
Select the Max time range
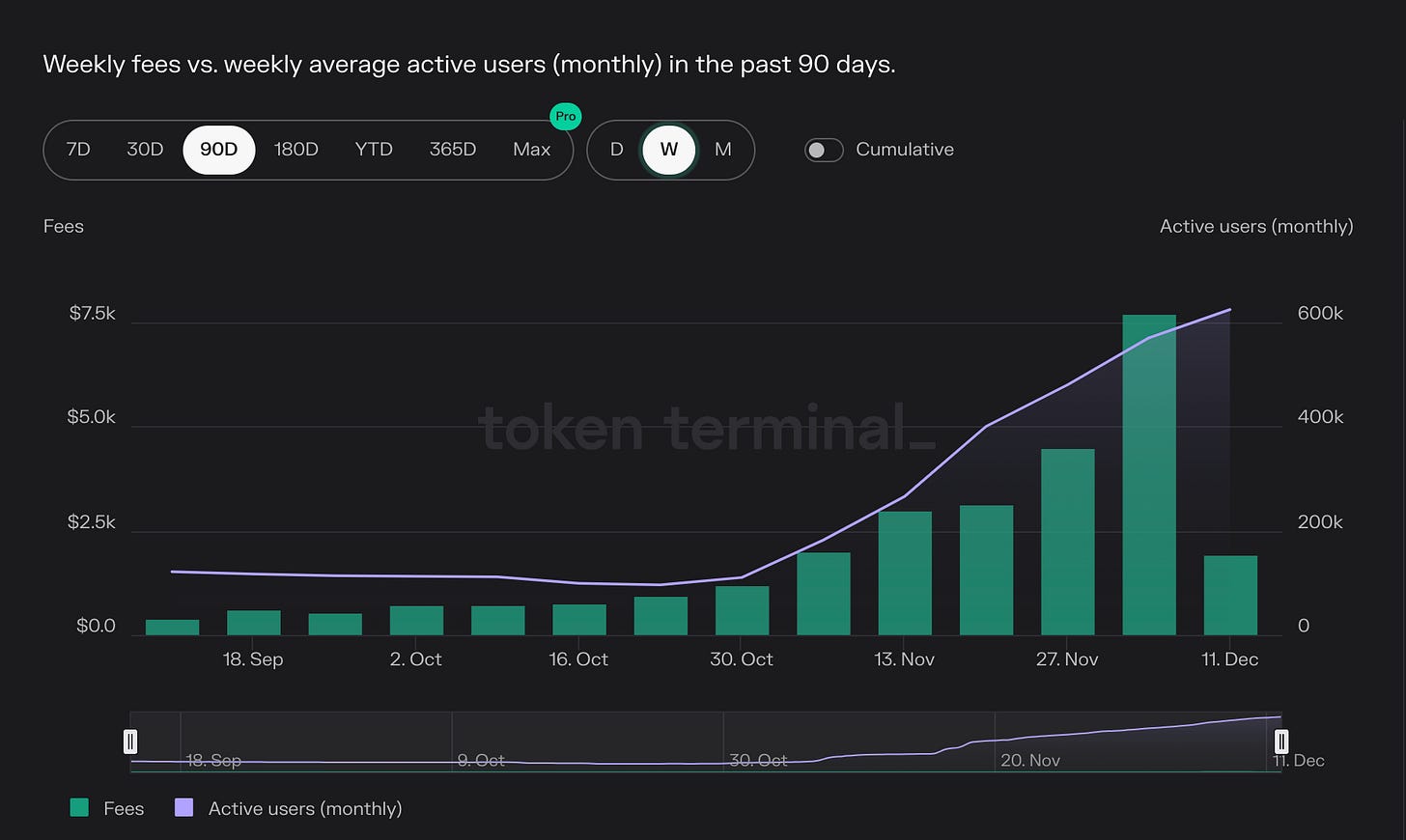pyautogui.click(x=532, y=150)
